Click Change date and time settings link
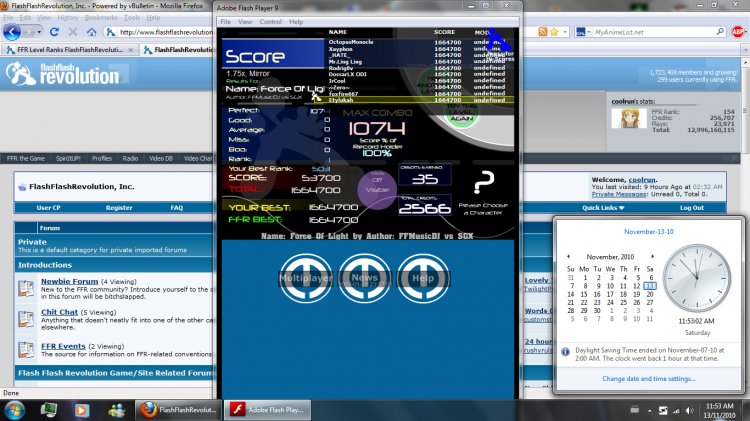This screenshot has width=750, height=421. 649,378
